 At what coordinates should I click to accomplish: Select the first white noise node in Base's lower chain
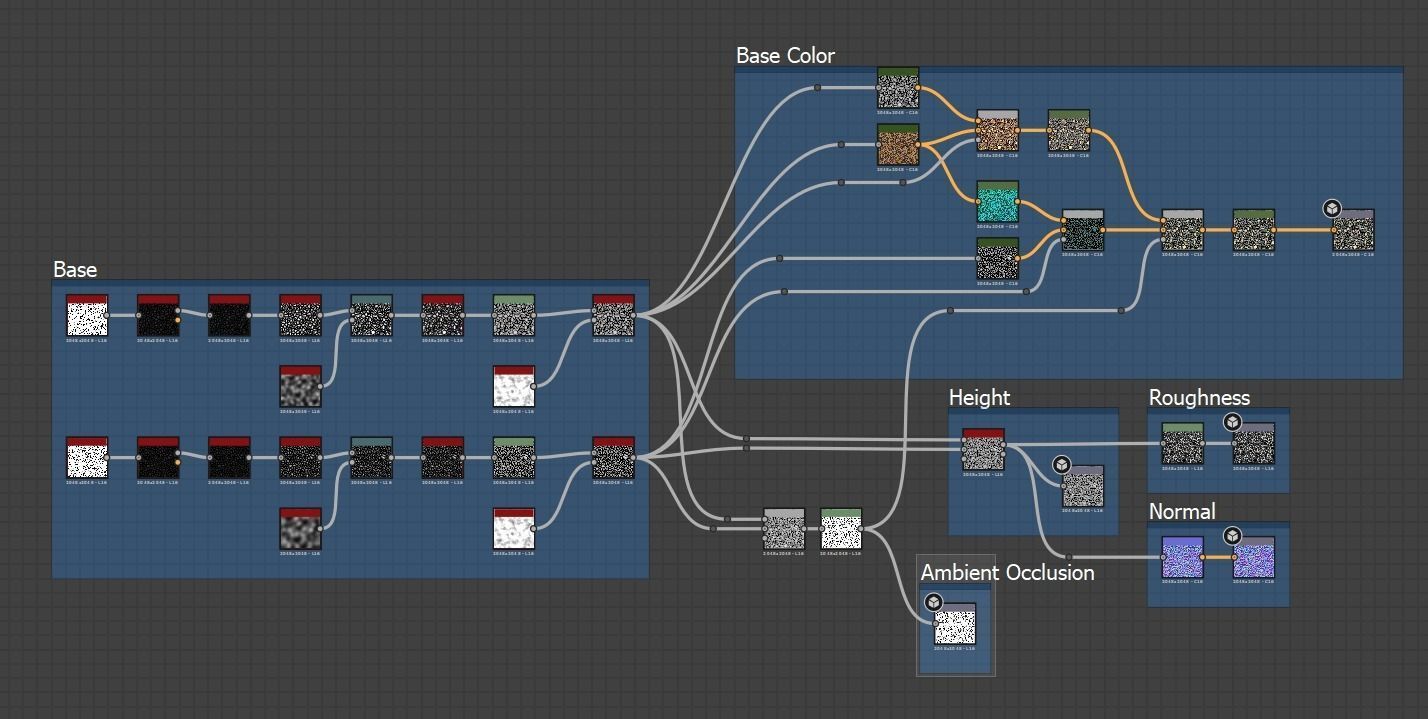87,457
